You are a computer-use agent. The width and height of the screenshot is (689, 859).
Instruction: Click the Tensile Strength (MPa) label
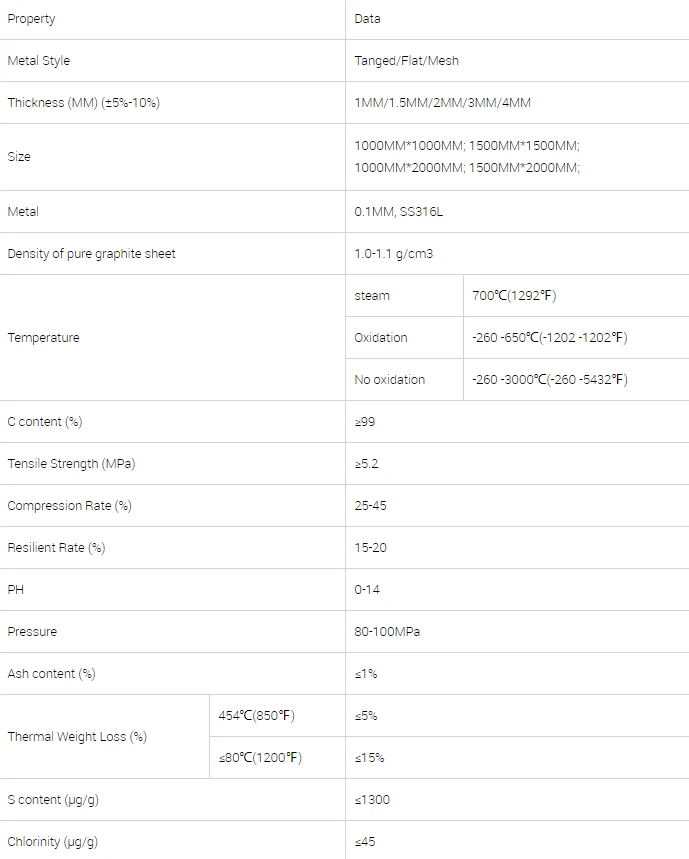coord(71,464)
